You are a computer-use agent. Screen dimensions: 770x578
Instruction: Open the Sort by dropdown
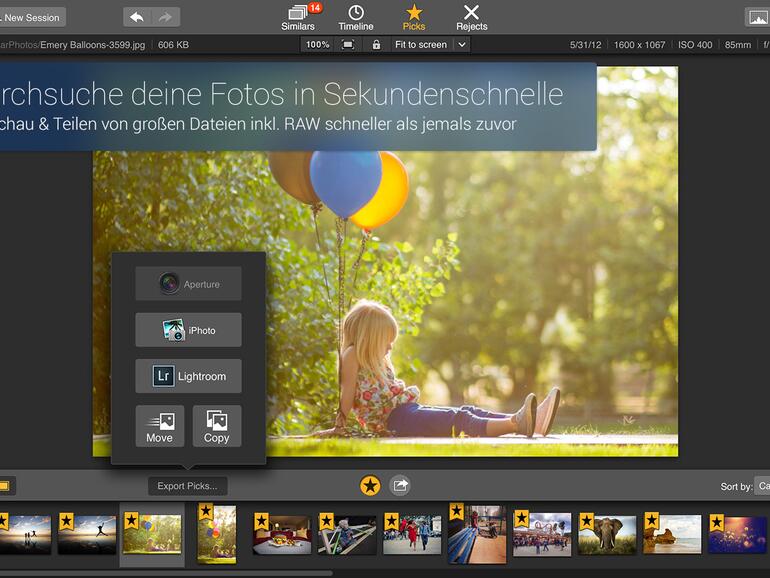tap(762, 486)
